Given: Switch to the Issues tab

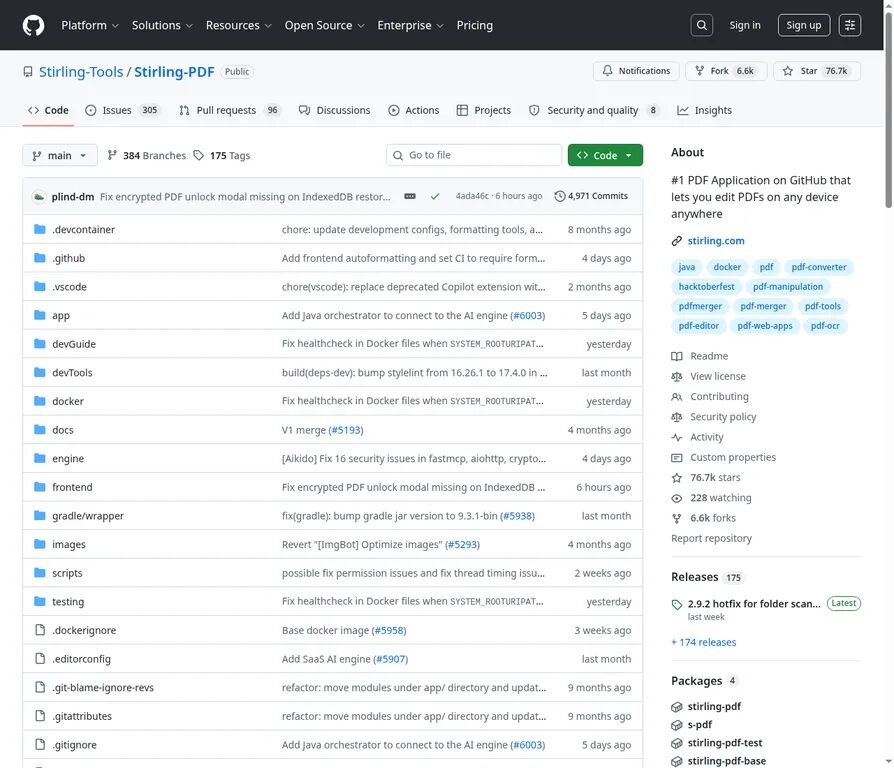Looking at the screenshot, I should click(123, 110).
